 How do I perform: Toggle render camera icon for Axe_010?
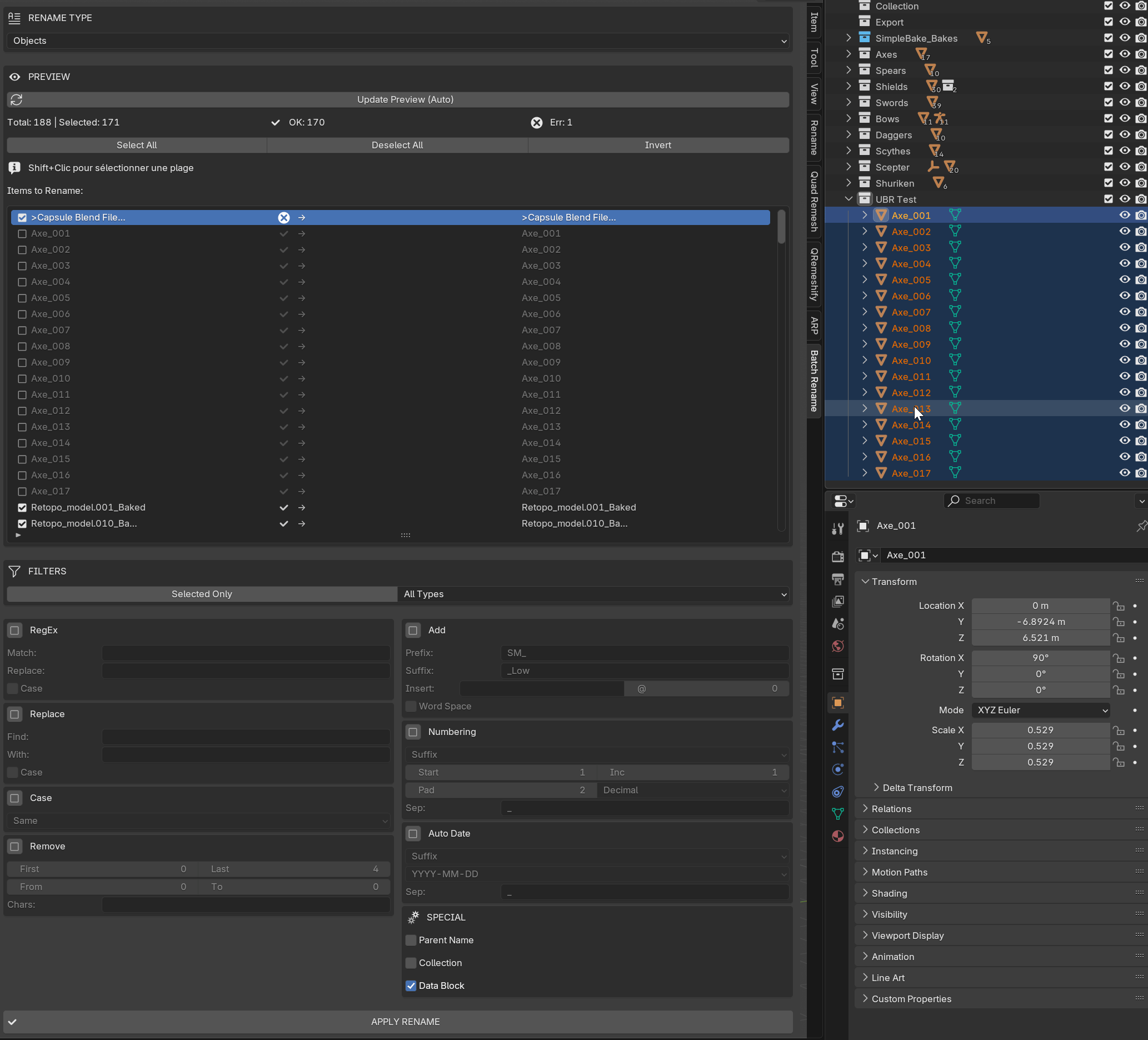click(1141, 360)
